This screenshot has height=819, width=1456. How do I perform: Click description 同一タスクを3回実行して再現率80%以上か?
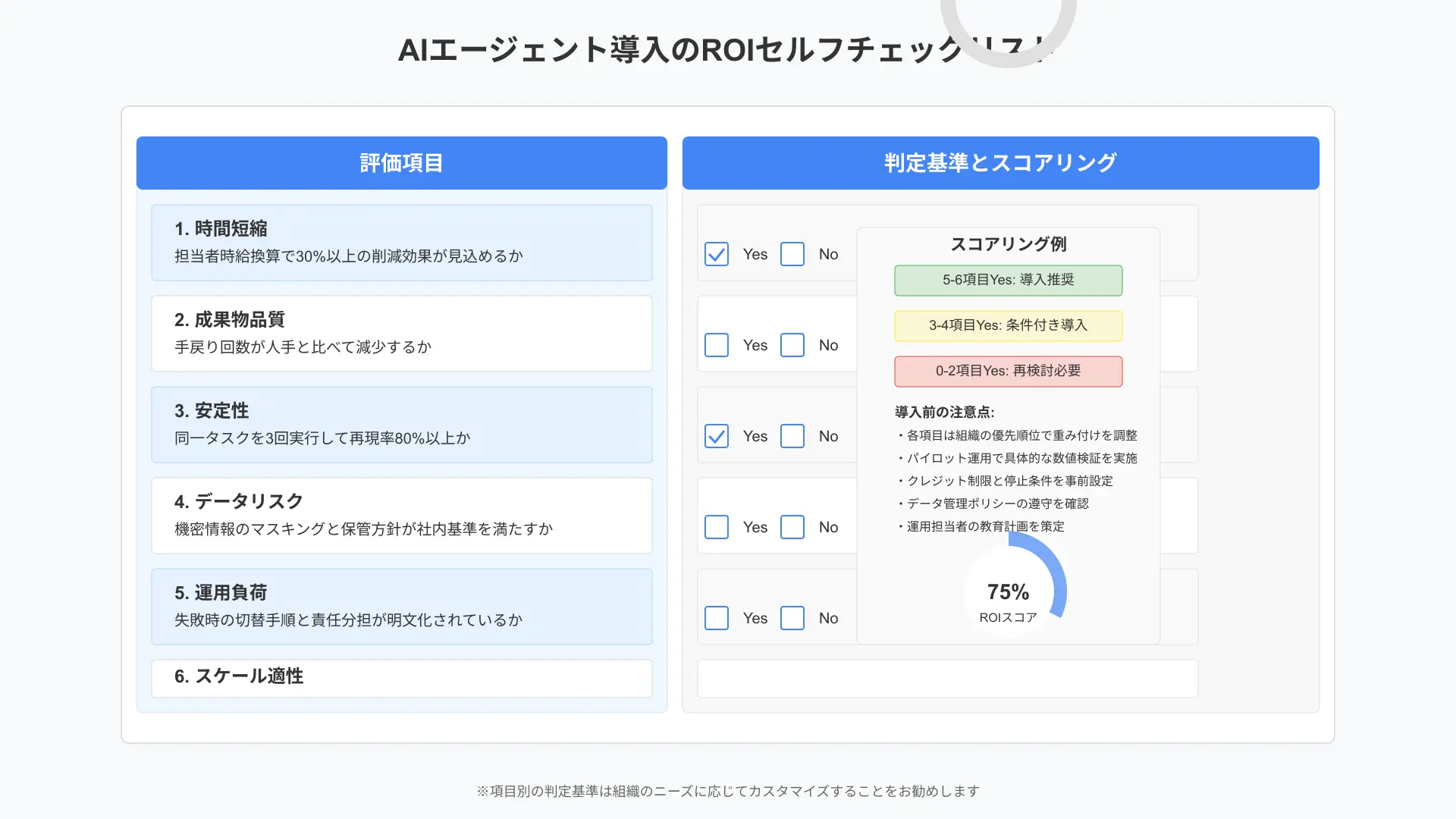[322, 438]
